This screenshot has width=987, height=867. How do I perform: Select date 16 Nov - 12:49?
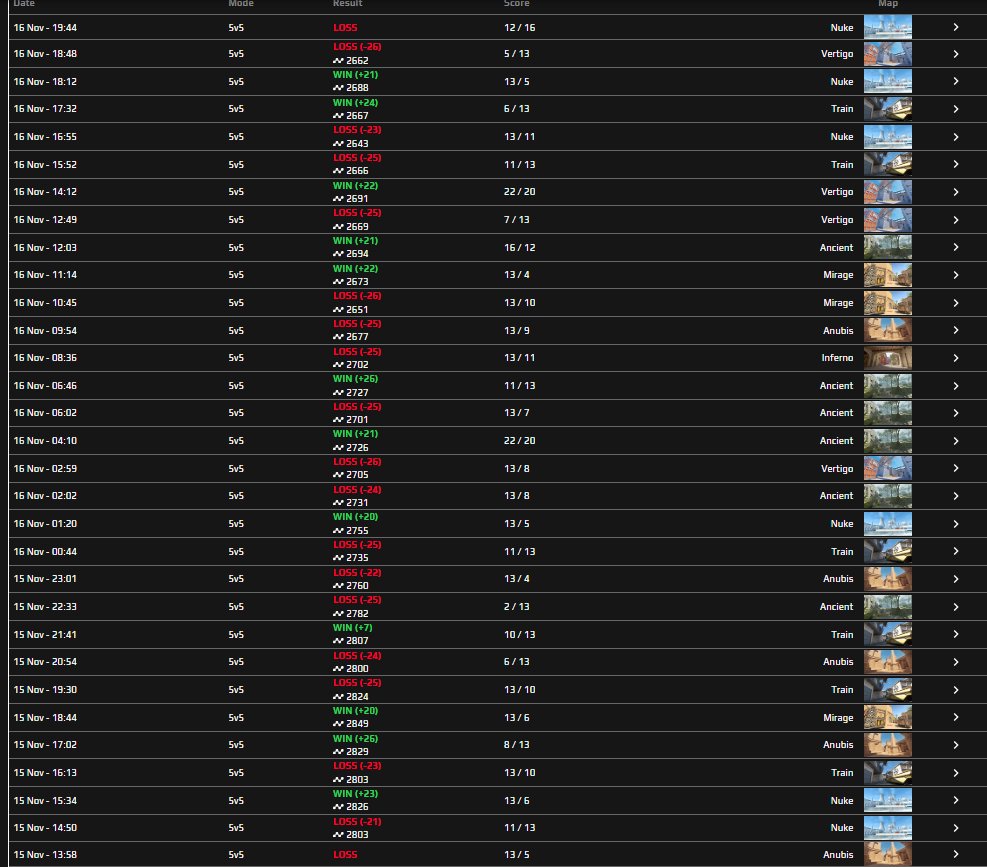point(45,220)
